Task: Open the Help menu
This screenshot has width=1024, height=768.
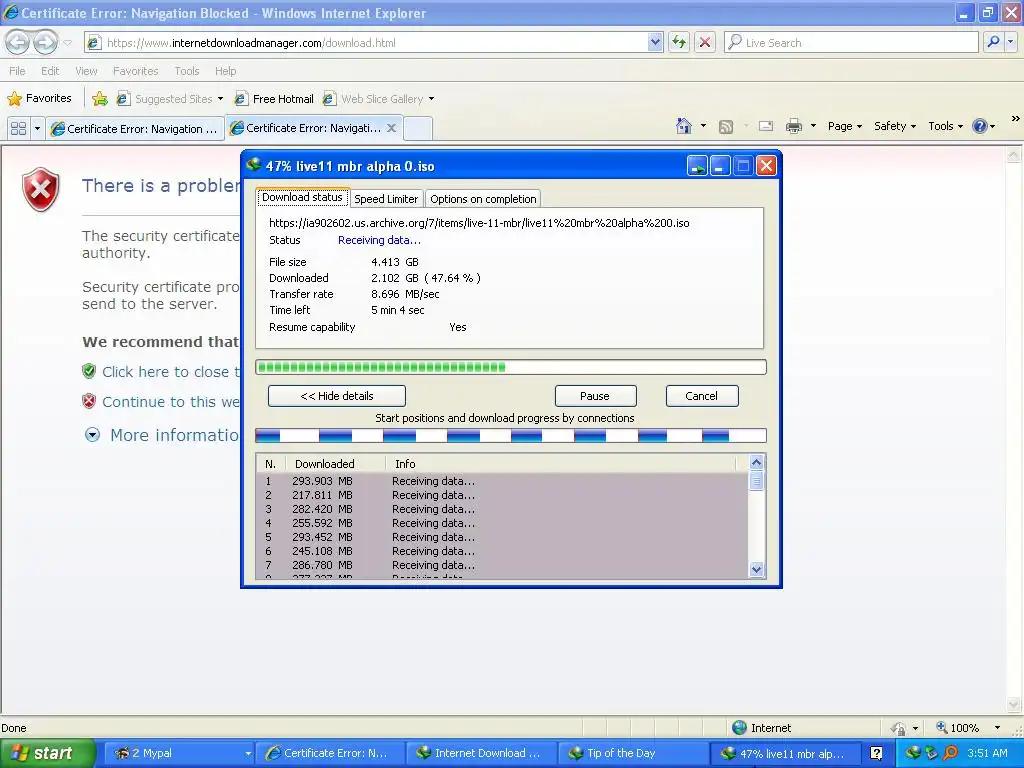Action: (x=225, y=71)
